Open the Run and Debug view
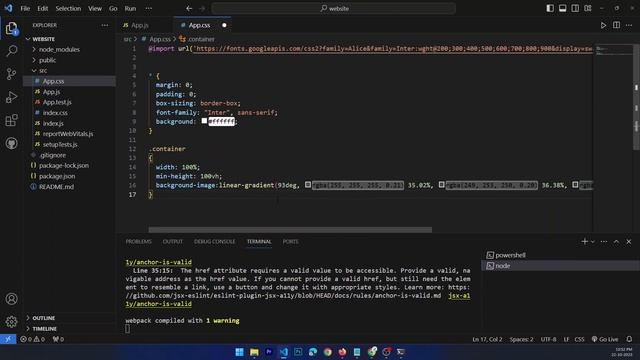 (x=11, y=97)
